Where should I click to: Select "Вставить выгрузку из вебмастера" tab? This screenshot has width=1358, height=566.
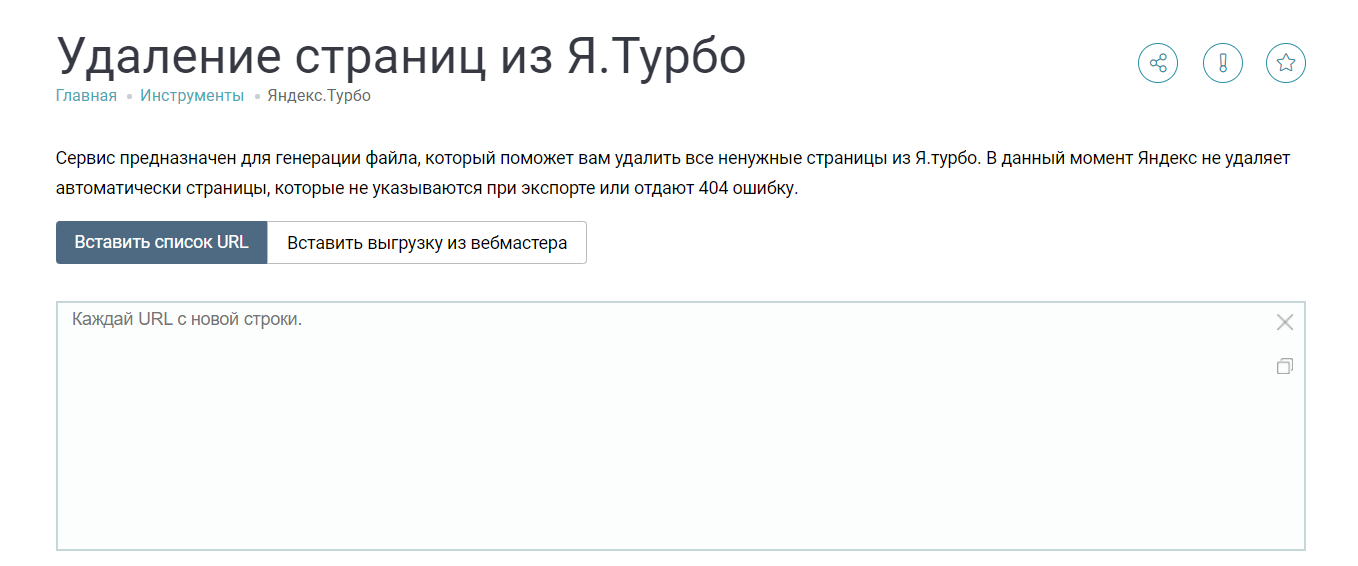point(427,243)
